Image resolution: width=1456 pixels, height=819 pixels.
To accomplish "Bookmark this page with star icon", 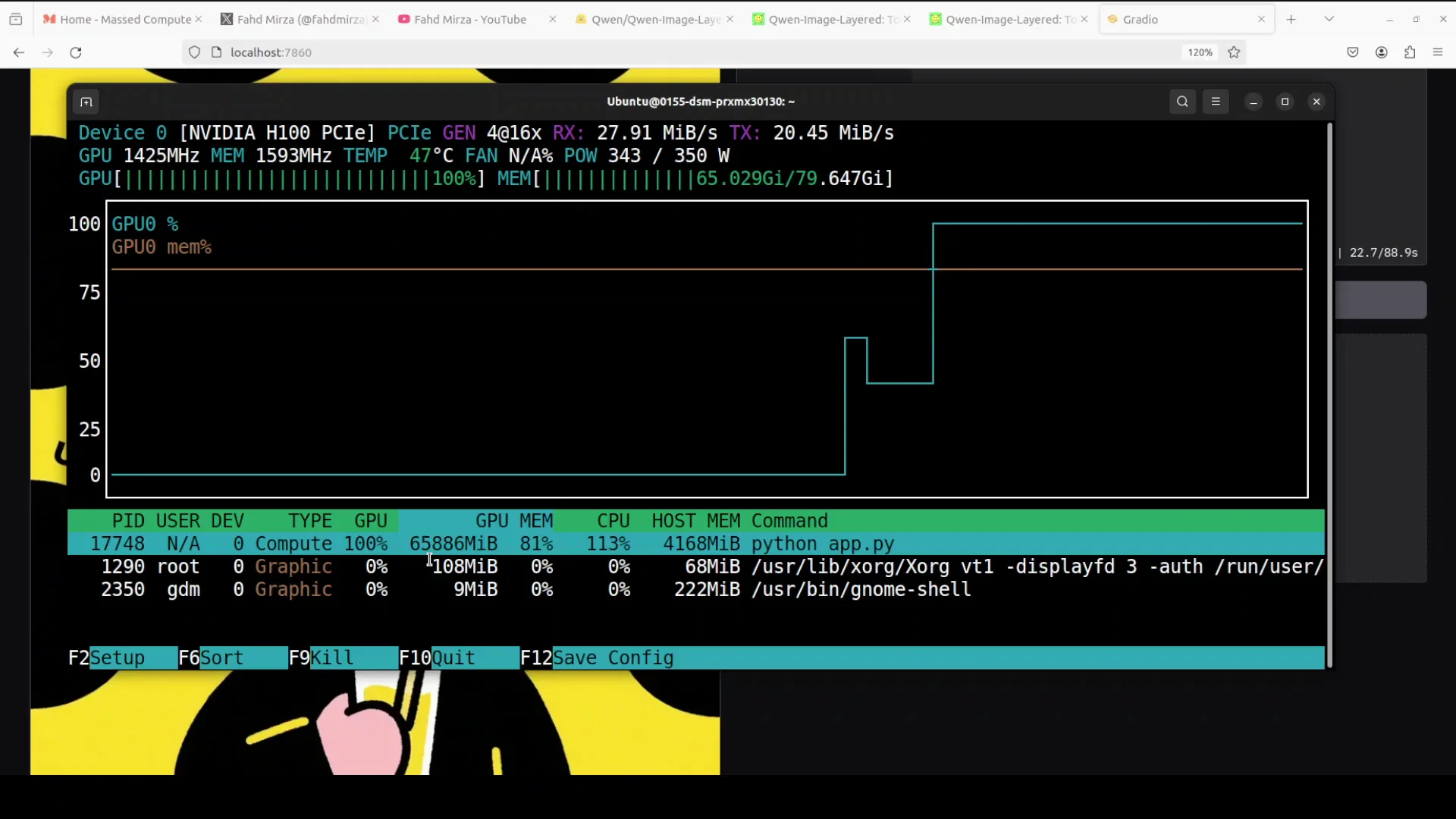I will [x=1234, y=52].
